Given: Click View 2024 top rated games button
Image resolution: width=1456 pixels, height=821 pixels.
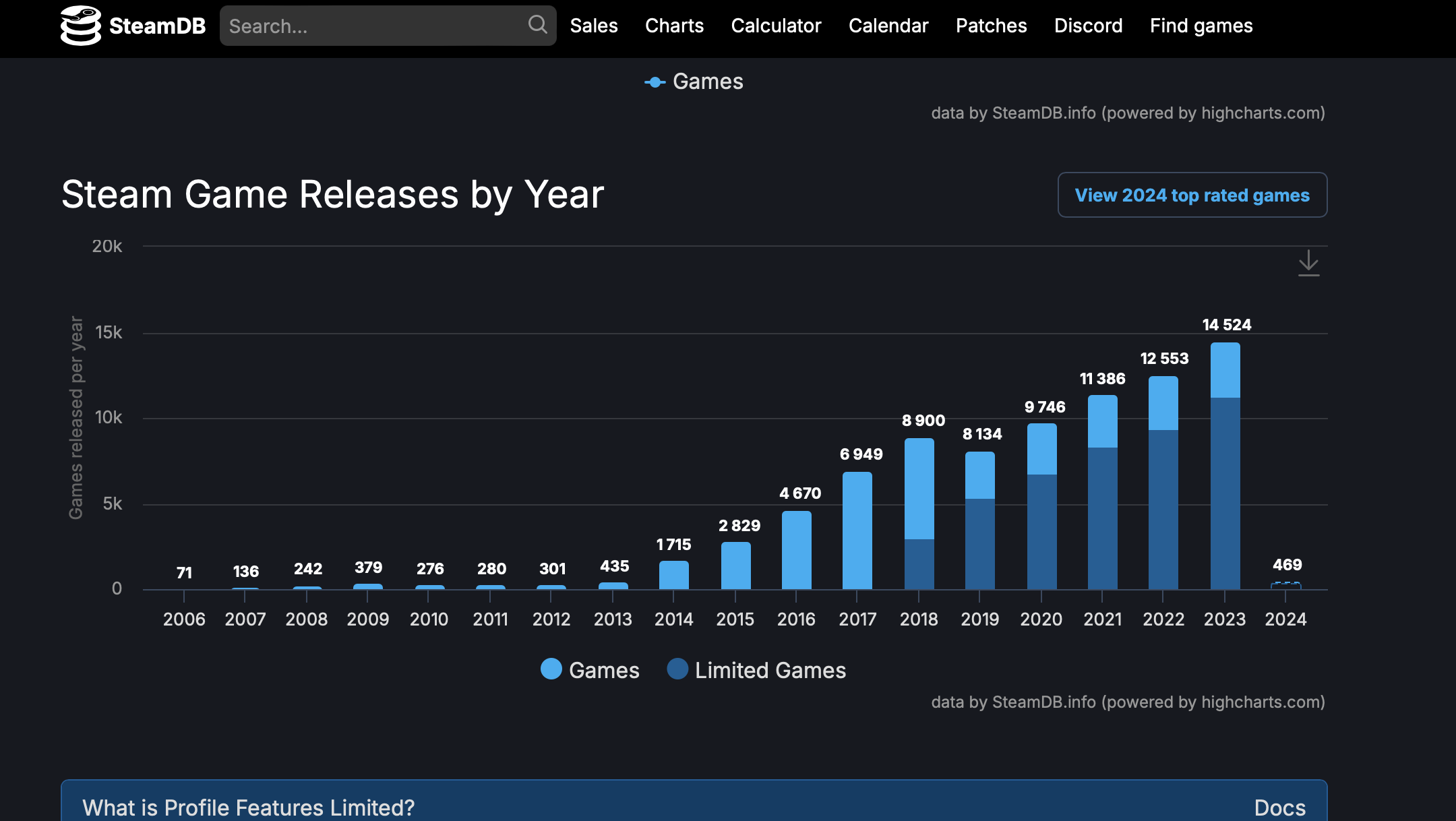Looking at the screenshot, I should coord(1192,195).
